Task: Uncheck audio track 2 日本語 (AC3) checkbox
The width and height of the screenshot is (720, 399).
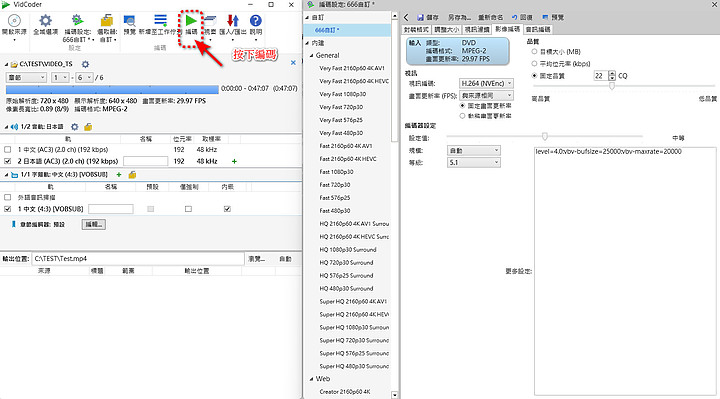Action: 7,161
